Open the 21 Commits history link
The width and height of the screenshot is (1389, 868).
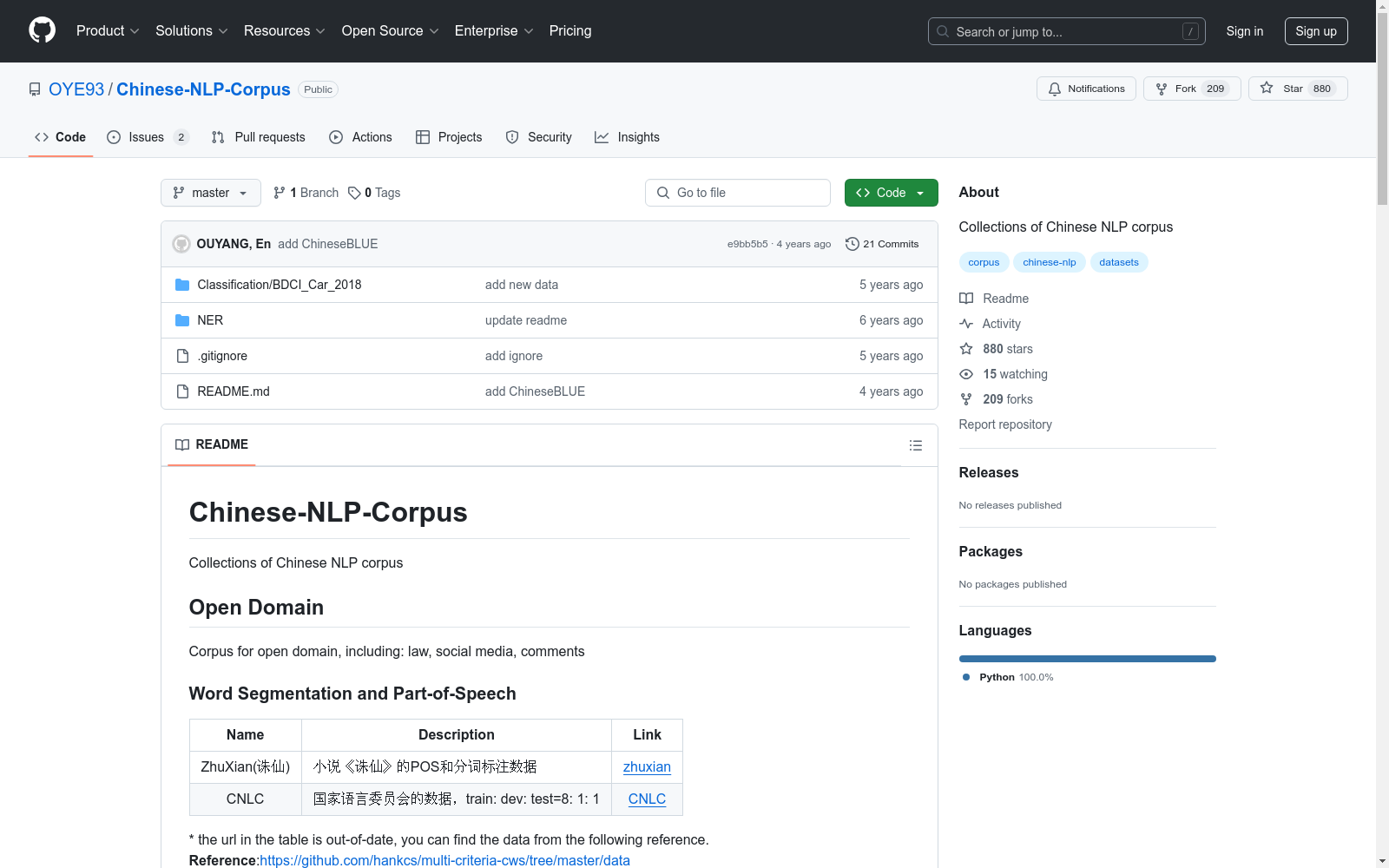[882, 244]
